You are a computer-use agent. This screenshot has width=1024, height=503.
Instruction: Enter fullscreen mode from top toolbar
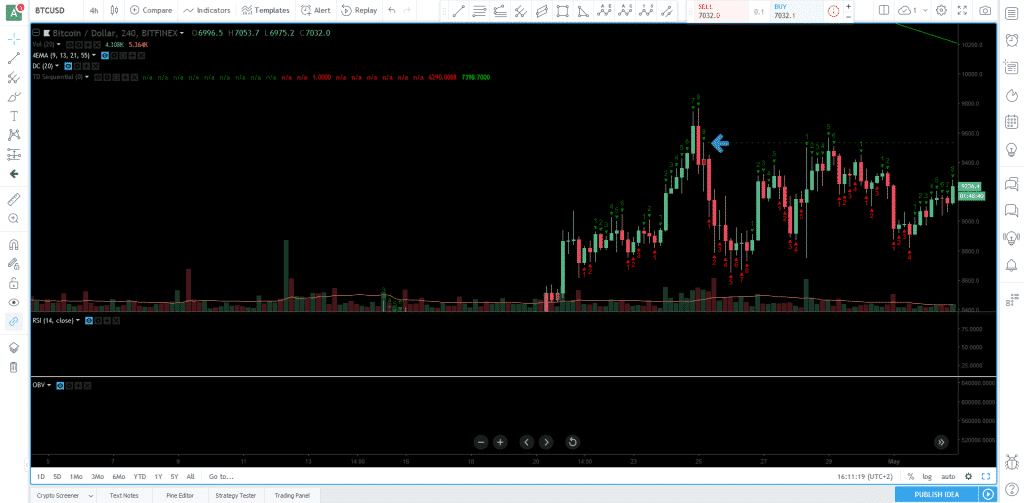(x=963, y=10)
